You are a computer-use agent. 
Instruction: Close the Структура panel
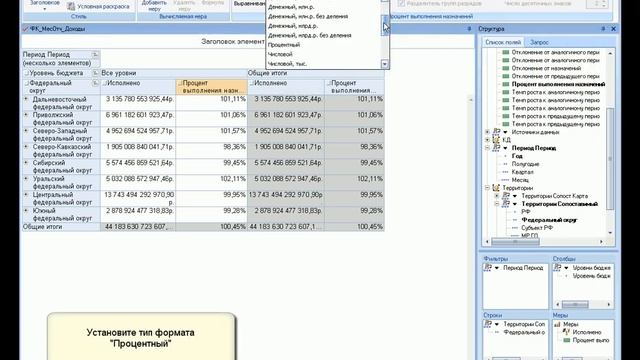click(613, 29)
